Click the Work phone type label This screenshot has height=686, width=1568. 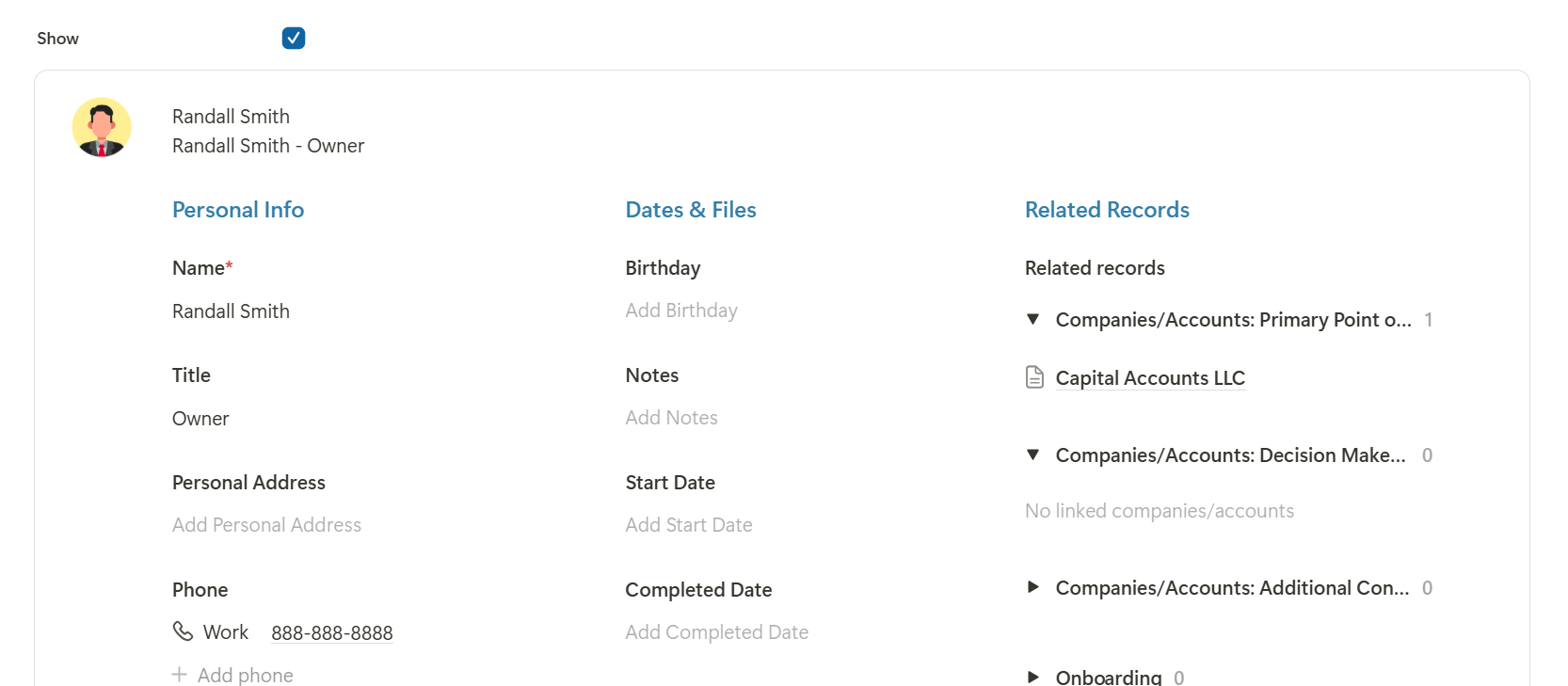(226, 632)
